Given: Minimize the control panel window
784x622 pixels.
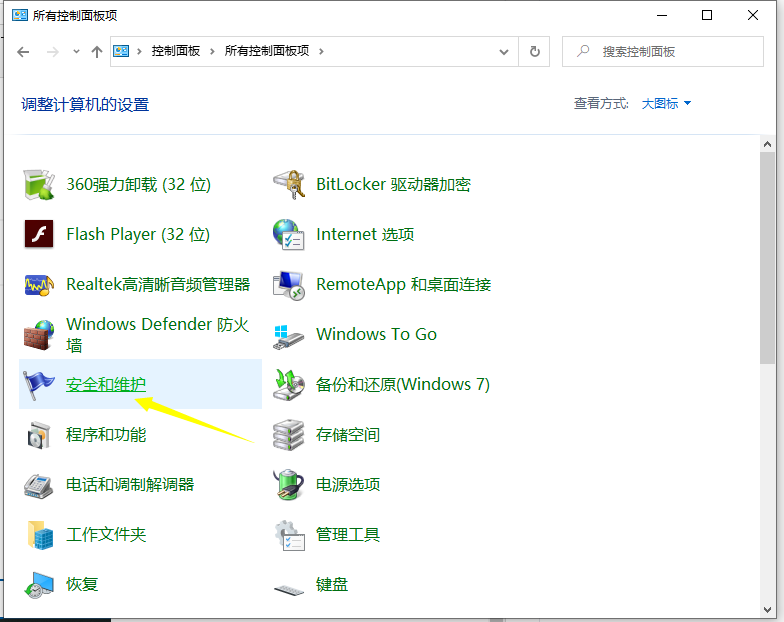Looking at the screenshot, I should (x=662, y=15).
